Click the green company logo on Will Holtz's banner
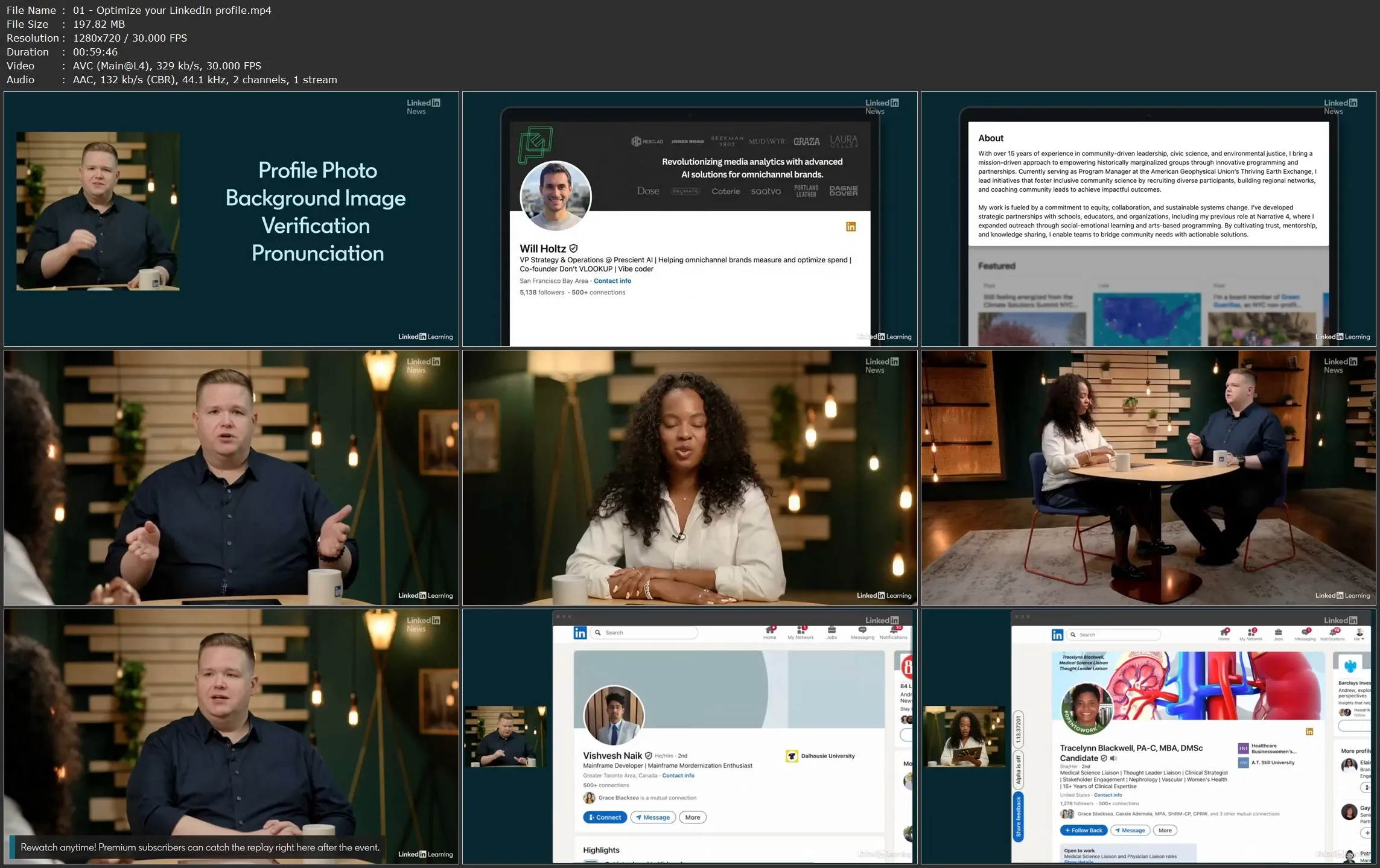The image size is (1380, 868). click(x=535, y=144)
